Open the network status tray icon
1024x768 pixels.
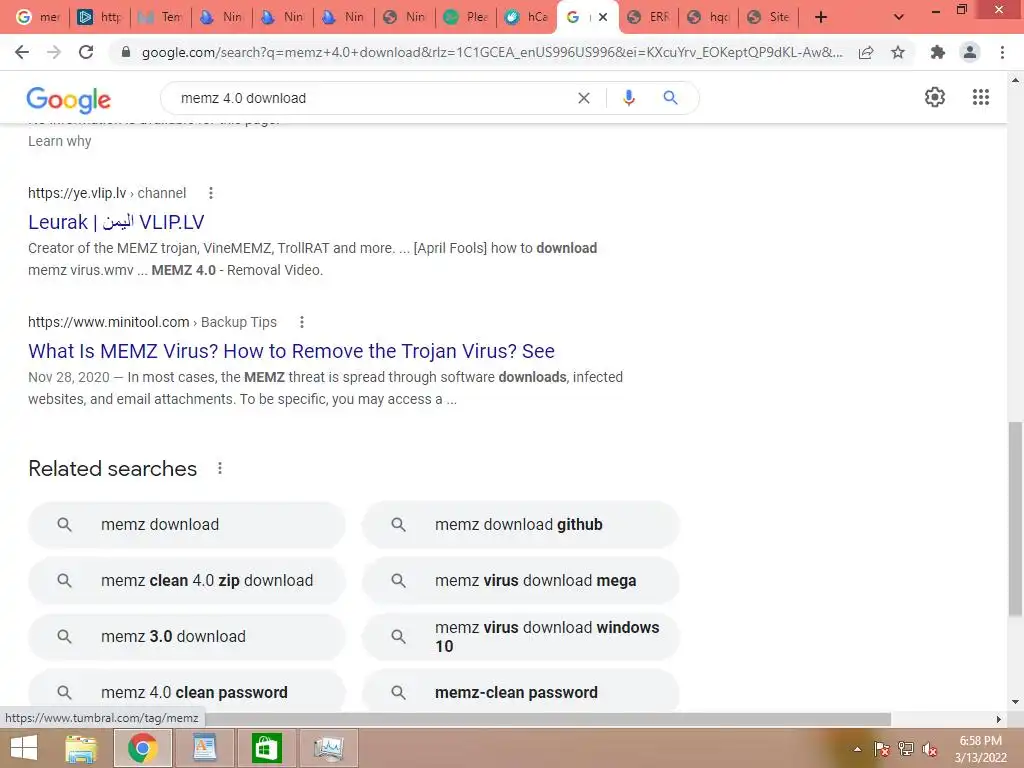click(906, 749)
